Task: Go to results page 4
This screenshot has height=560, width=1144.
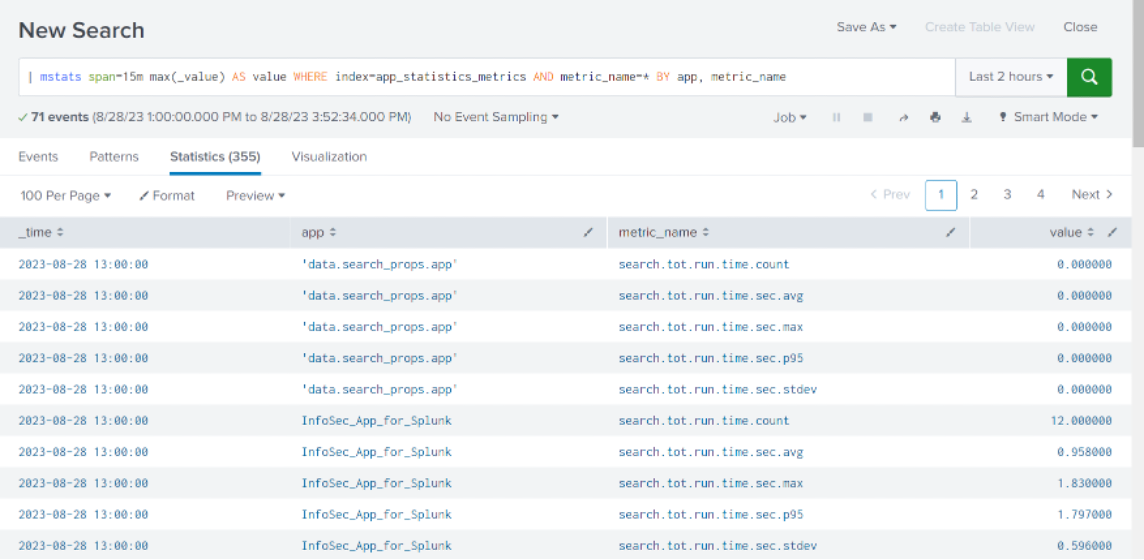Action: (x=1040, y=195)
